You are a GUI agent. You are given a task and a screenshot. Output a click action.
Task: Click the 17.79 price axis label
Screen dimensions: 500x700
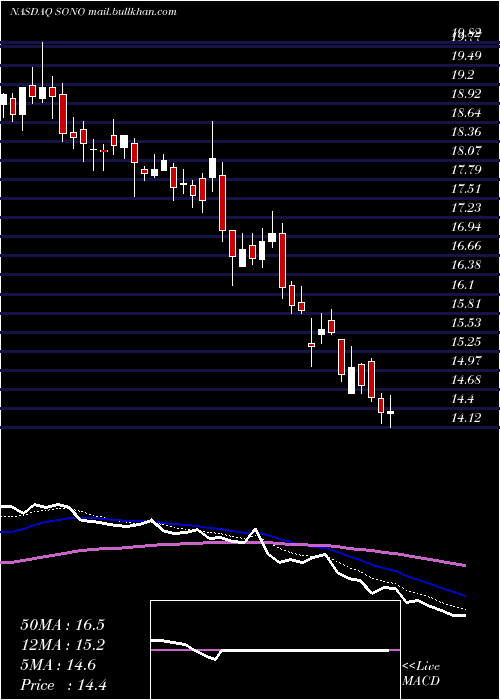pos(466,170)
